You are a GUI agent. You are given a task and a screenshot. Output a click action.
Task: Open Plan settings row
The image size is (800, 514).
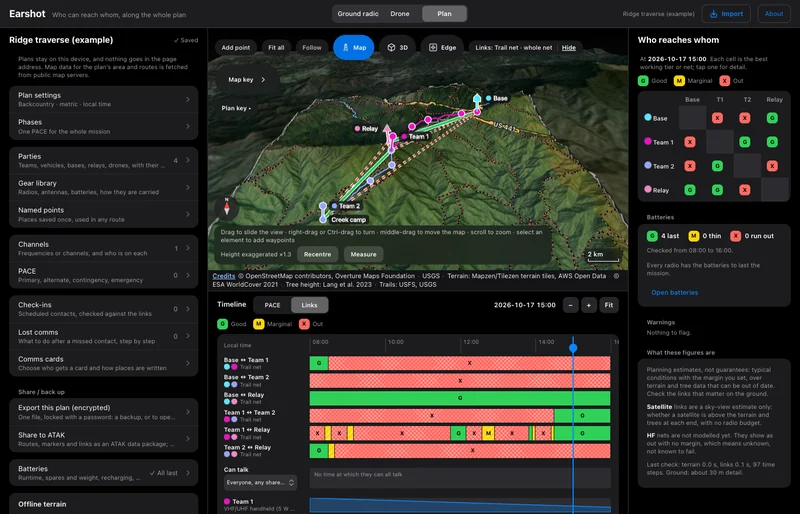click(x=104, y=100)
